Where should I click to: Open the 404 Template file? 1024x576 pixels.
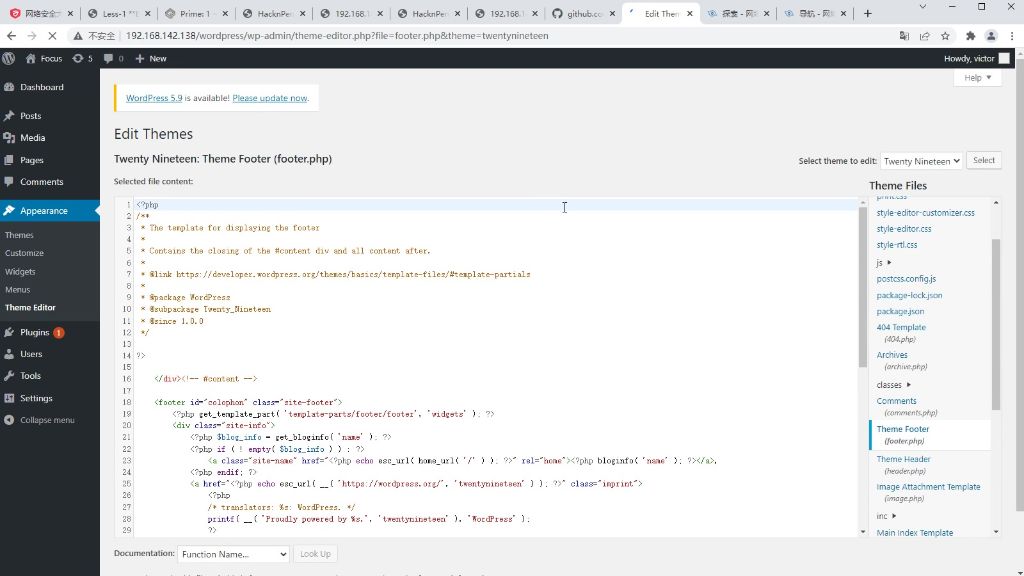pos(901,327)
